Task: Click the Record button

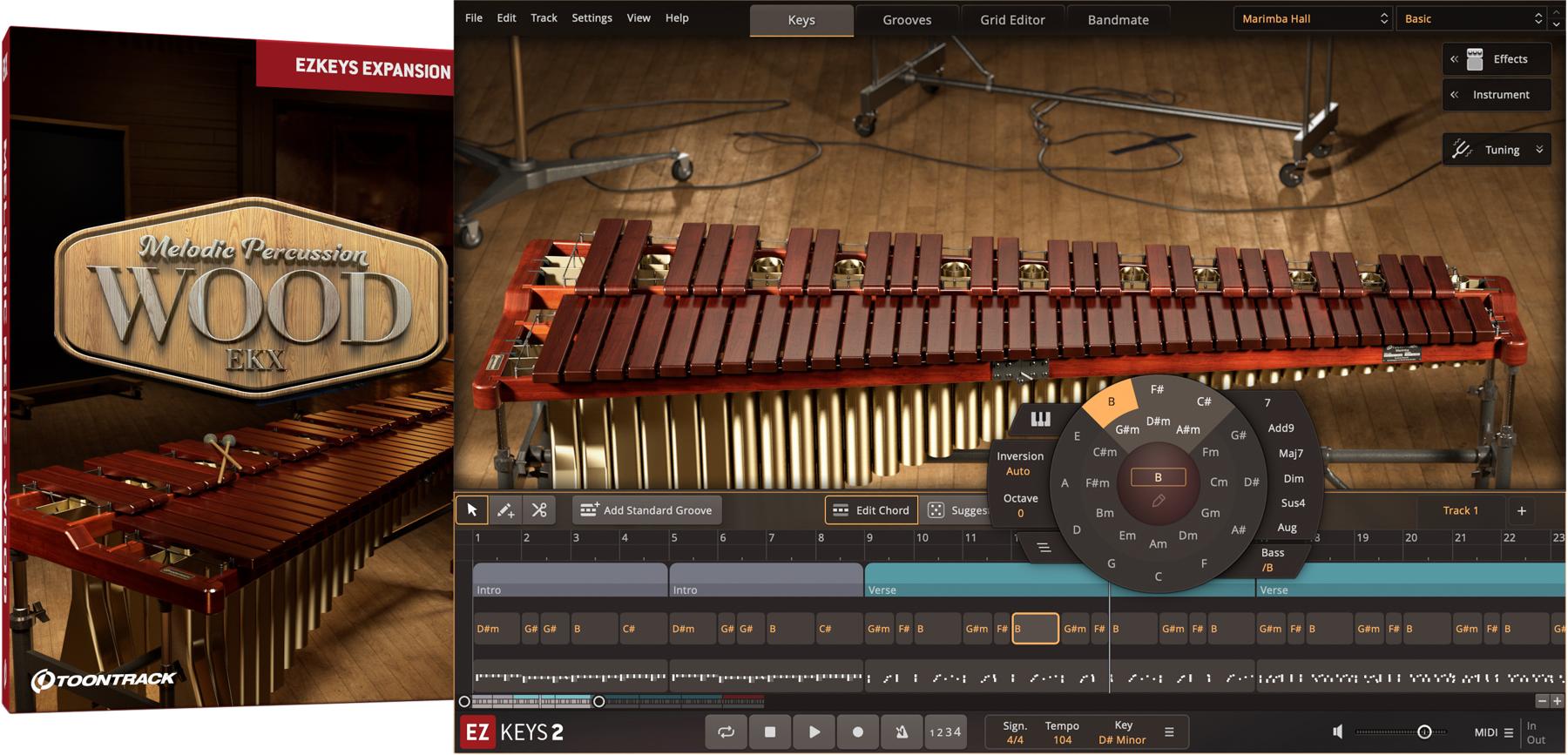Action: (858, 731)
